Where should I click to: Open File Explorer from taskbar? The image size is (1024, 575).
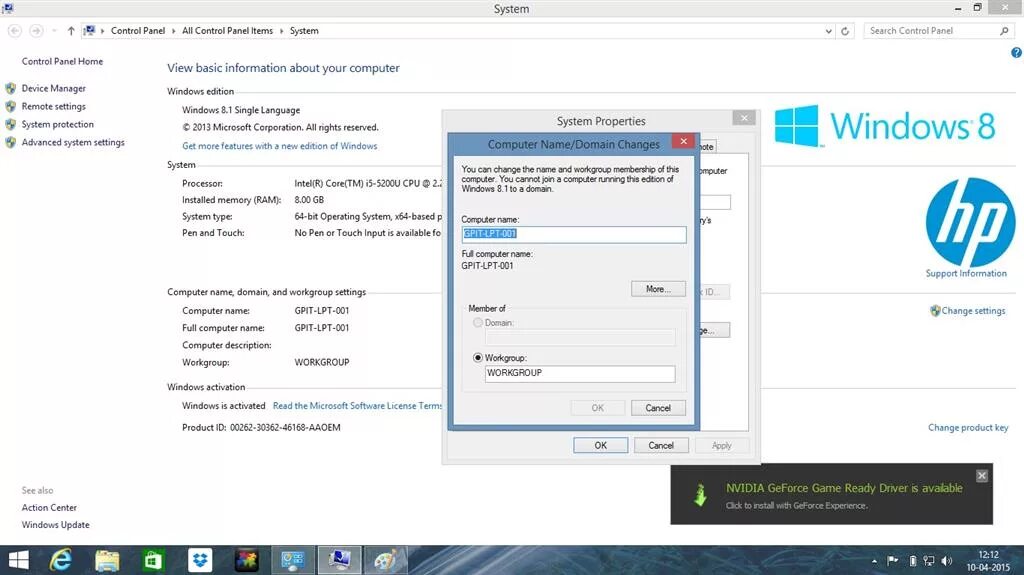tap(107, 561)
